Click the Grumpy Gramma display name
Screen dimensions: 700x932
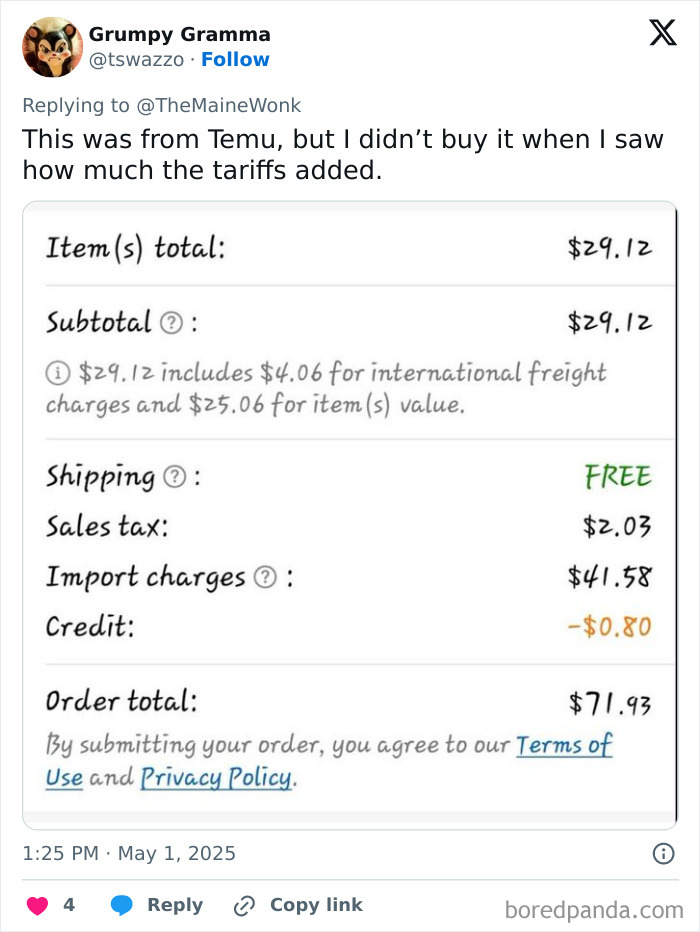coord(179,33)
